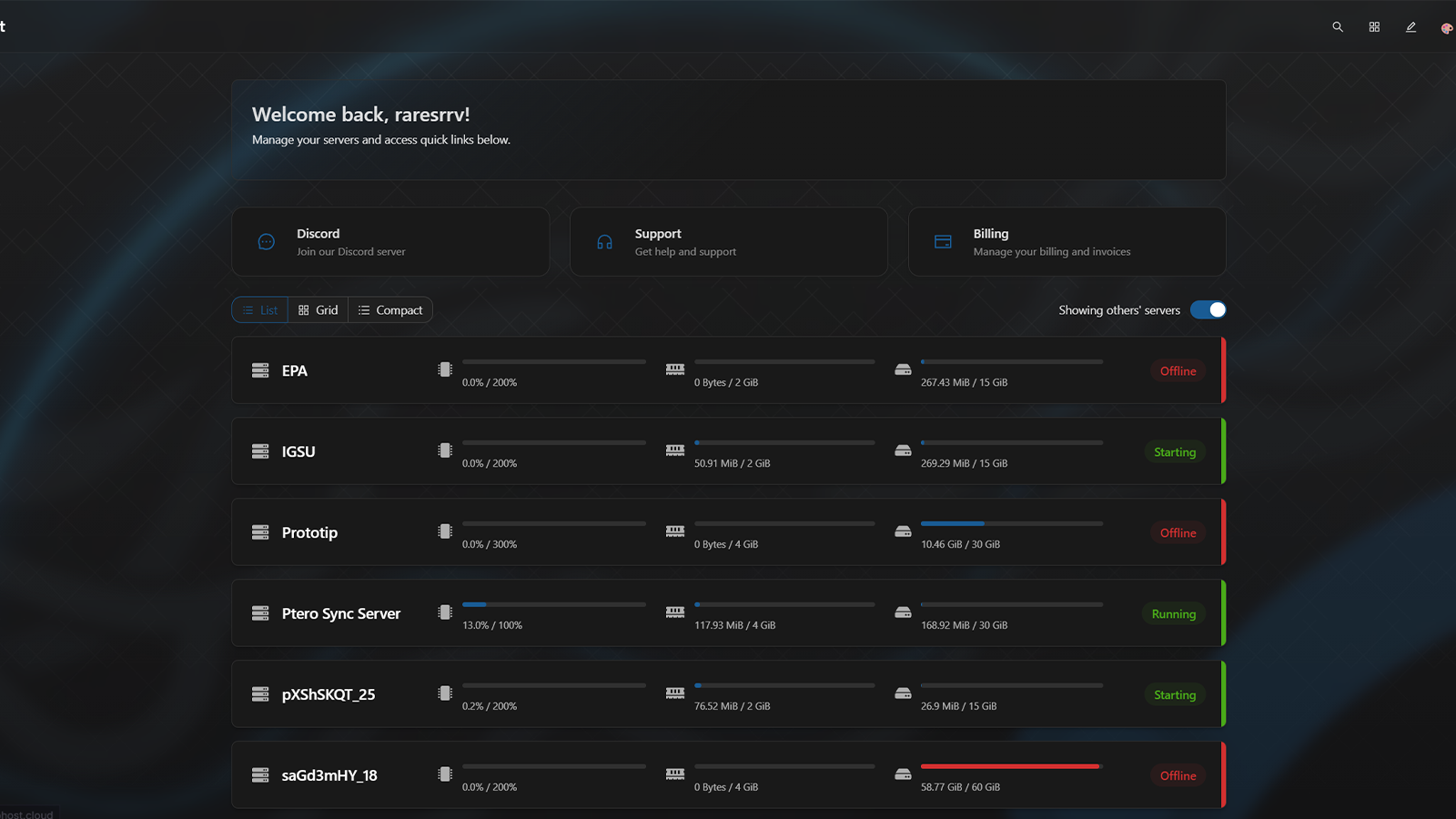Click the Billing credit card icon
The image size is (1456, 819).
(x=943, y=242)
